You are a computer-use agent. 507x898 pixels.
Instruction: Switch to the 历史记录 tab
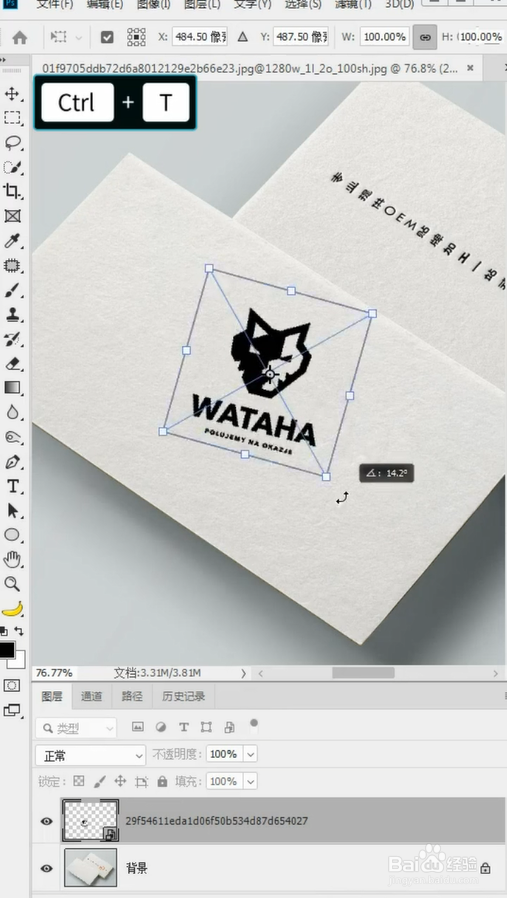tap(183, 696)
